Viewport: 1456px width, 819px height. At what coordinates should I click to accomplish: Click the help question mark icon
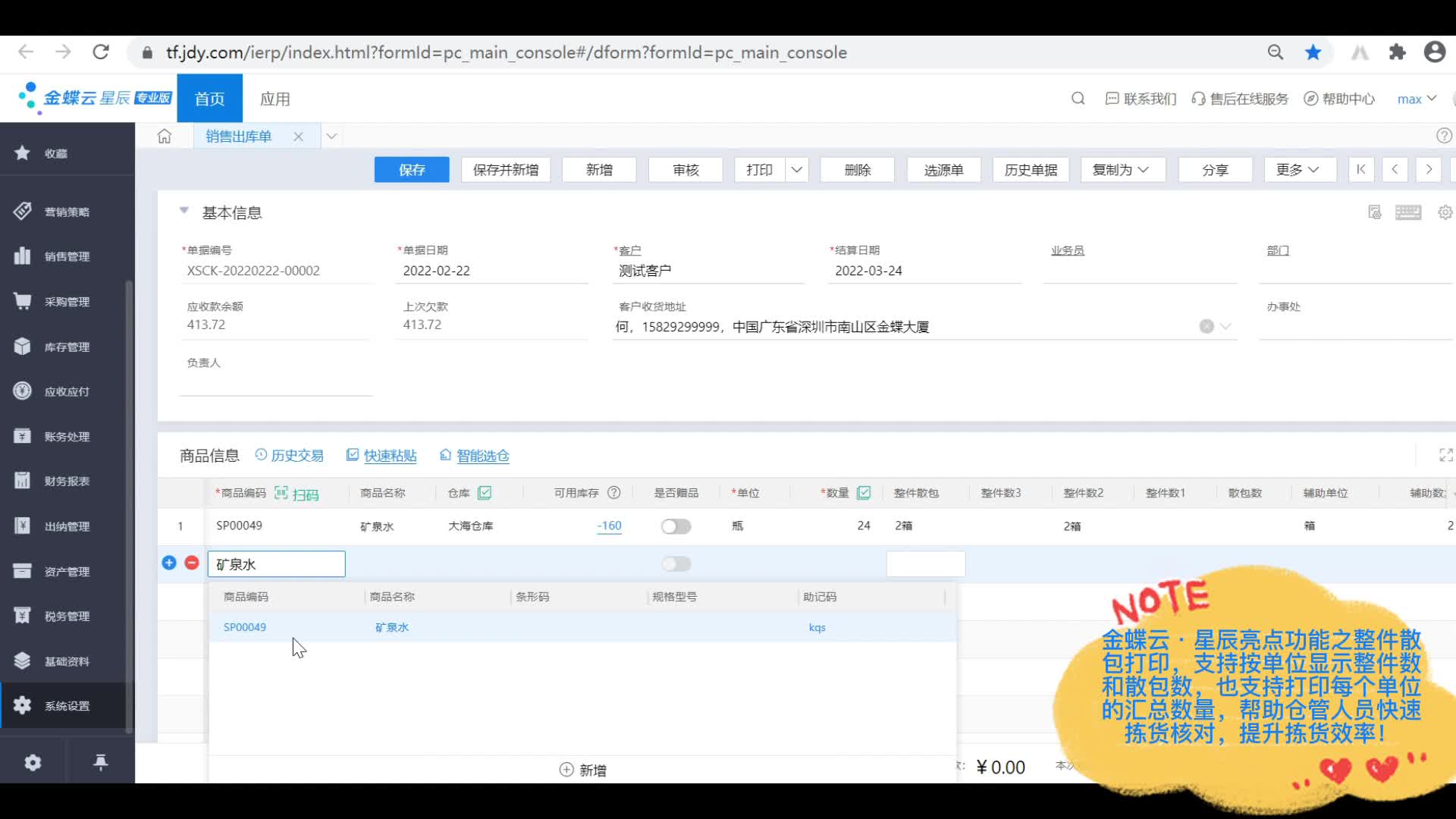coord(1444,136)
